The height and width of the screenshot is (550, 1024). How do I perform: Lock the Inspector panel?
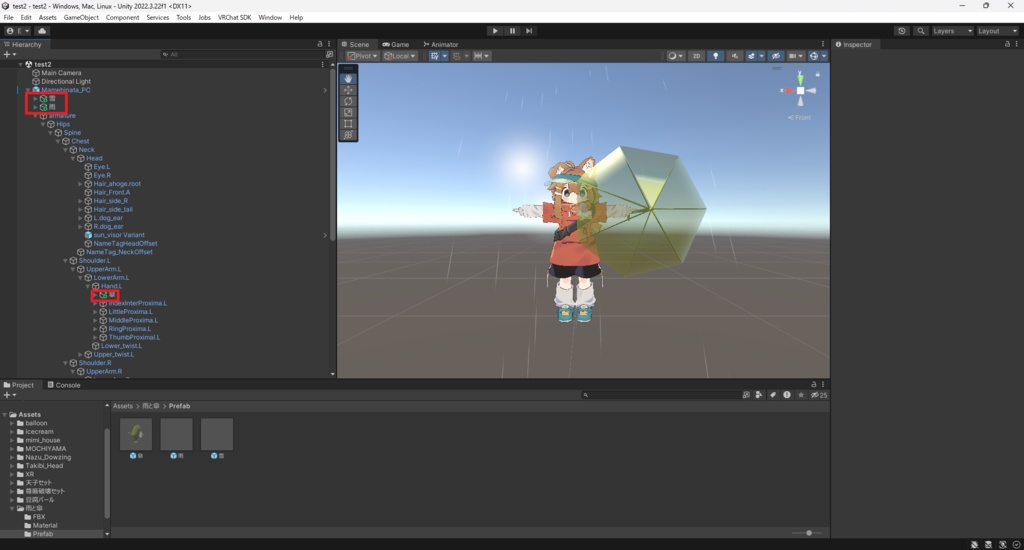point(1006,44)
